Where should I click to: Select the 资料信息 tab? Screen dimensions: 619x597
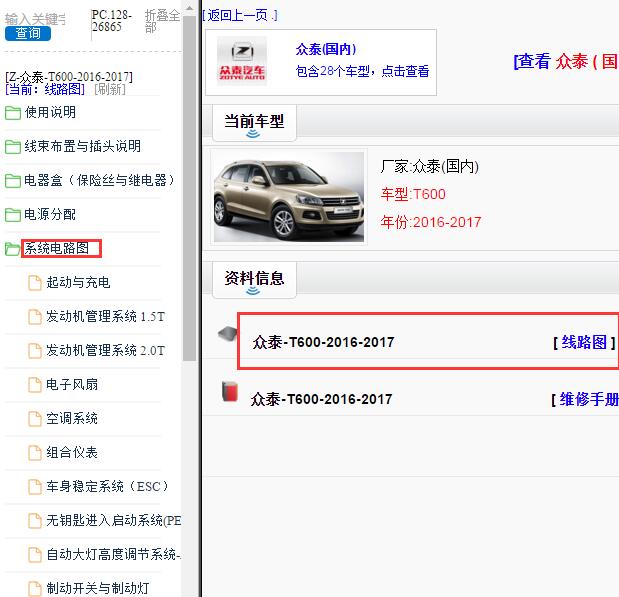[254, 280]
